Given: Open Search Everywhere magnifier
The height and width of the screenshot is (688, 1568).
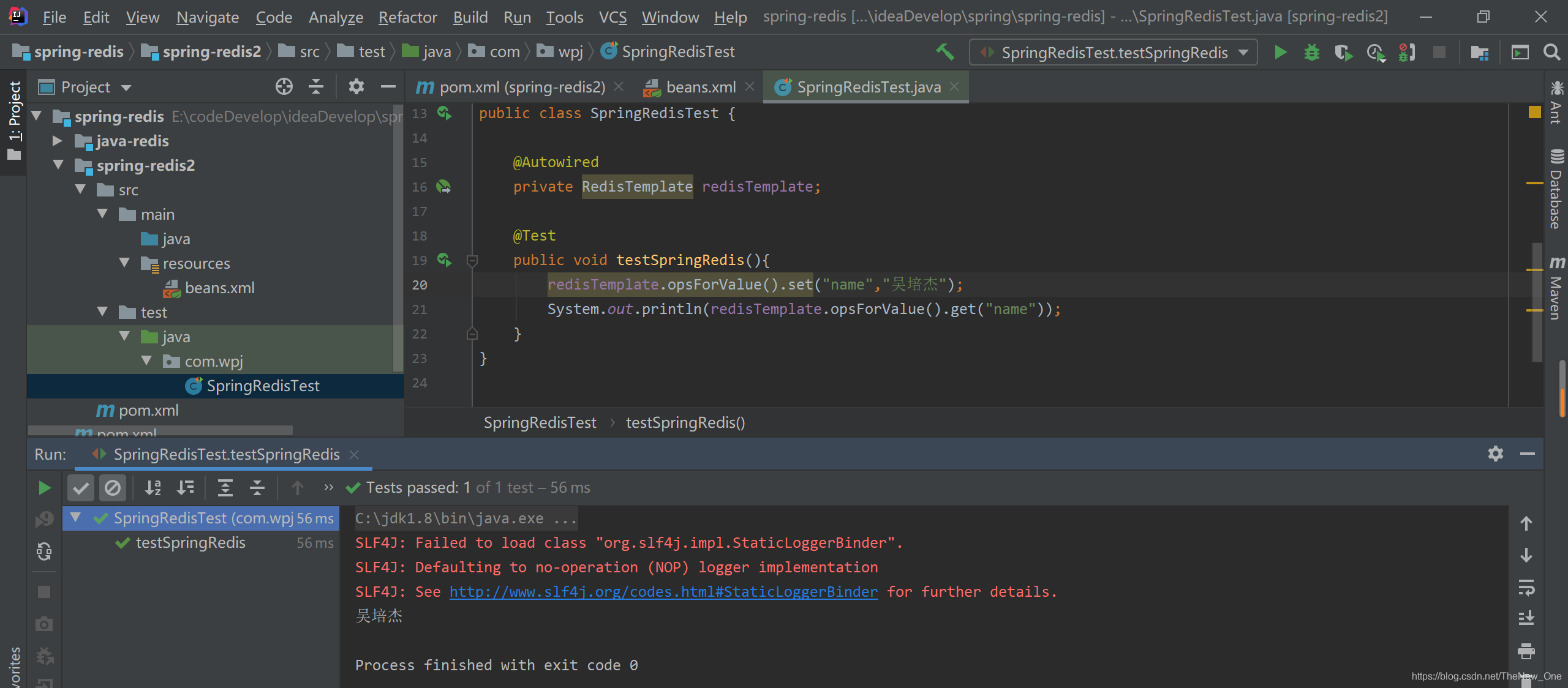Looking at the screenshot, I should (x=1551, y=52).
